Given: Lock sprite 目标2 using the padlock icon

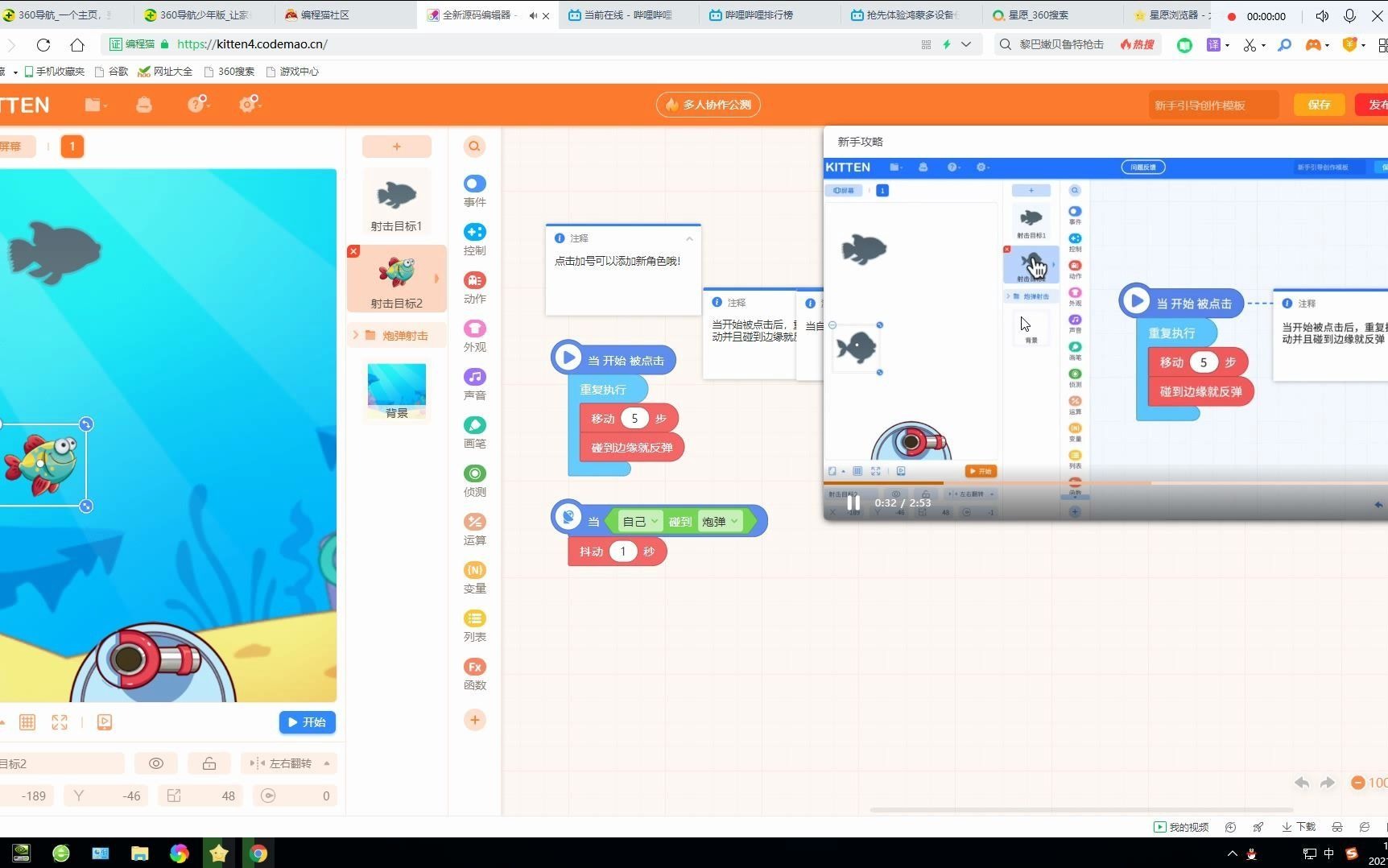Looking at the screenshot, I should (x=209, y=763).
